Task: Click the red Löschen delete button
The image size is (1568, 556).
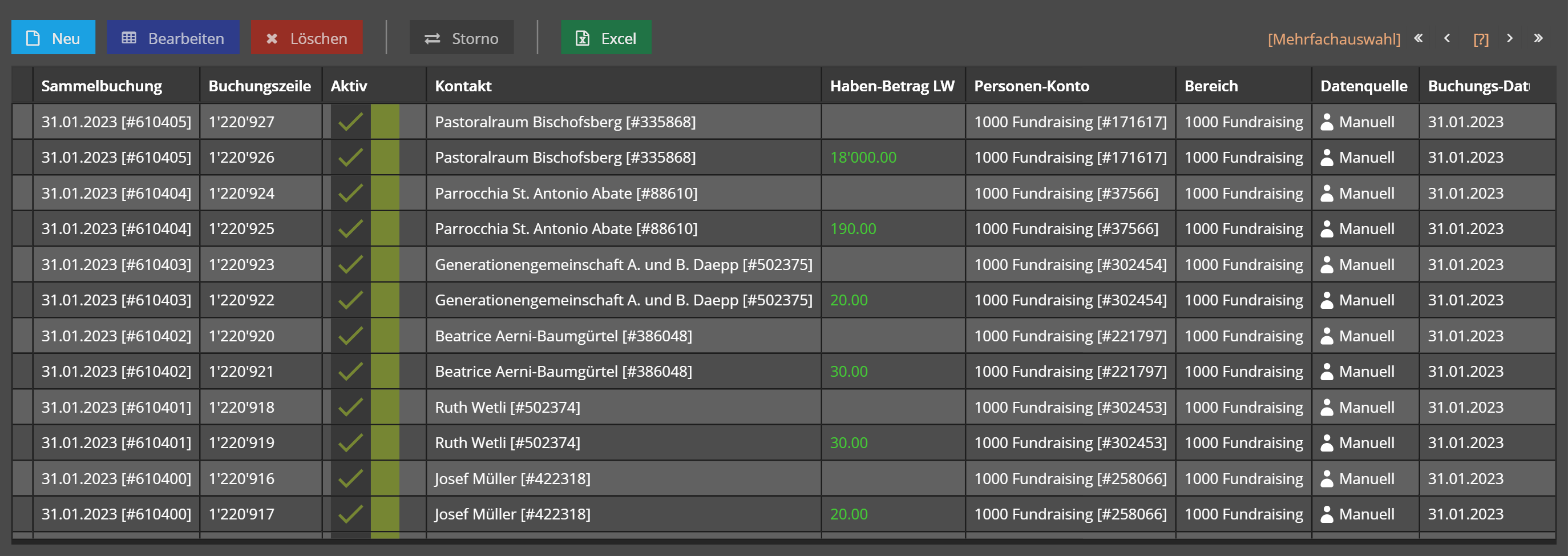Action: pos(306,38)
